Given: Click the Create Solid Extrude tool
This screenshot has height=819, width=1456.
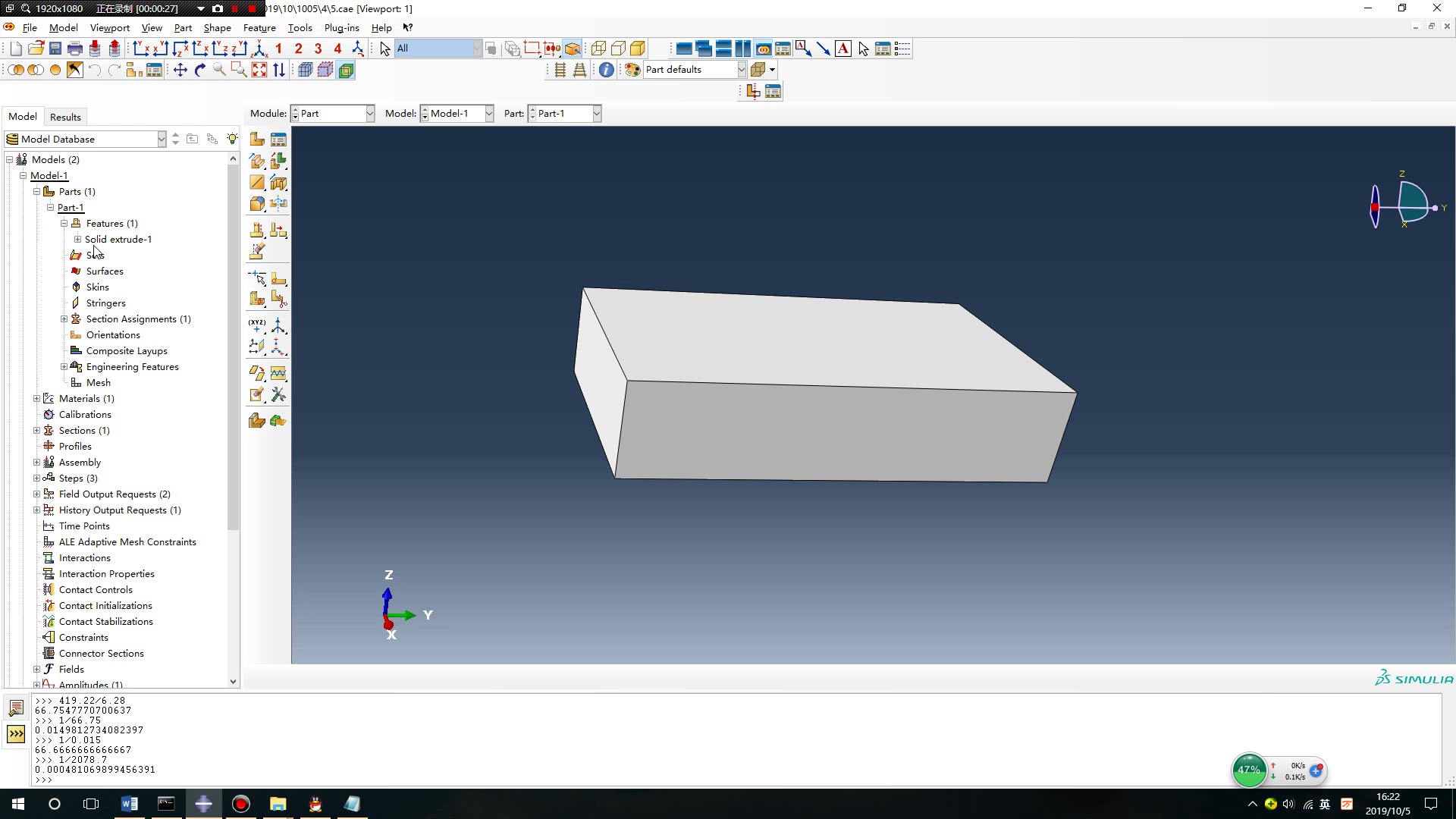Looking at the screenshot, I should click(x=257, y=161).
